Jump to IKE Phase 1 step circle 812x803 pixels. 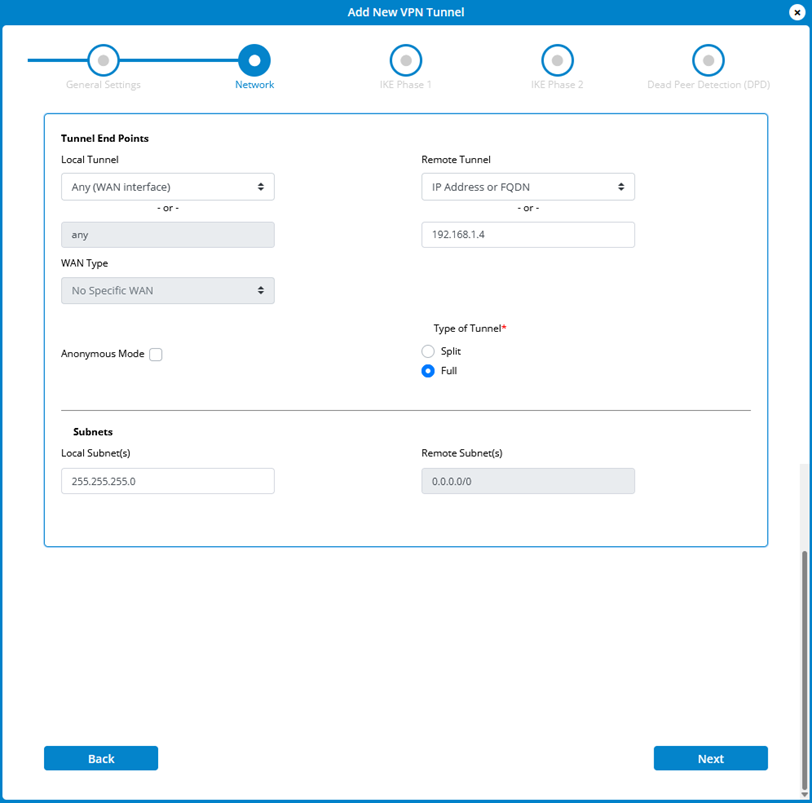coord(405,60)
